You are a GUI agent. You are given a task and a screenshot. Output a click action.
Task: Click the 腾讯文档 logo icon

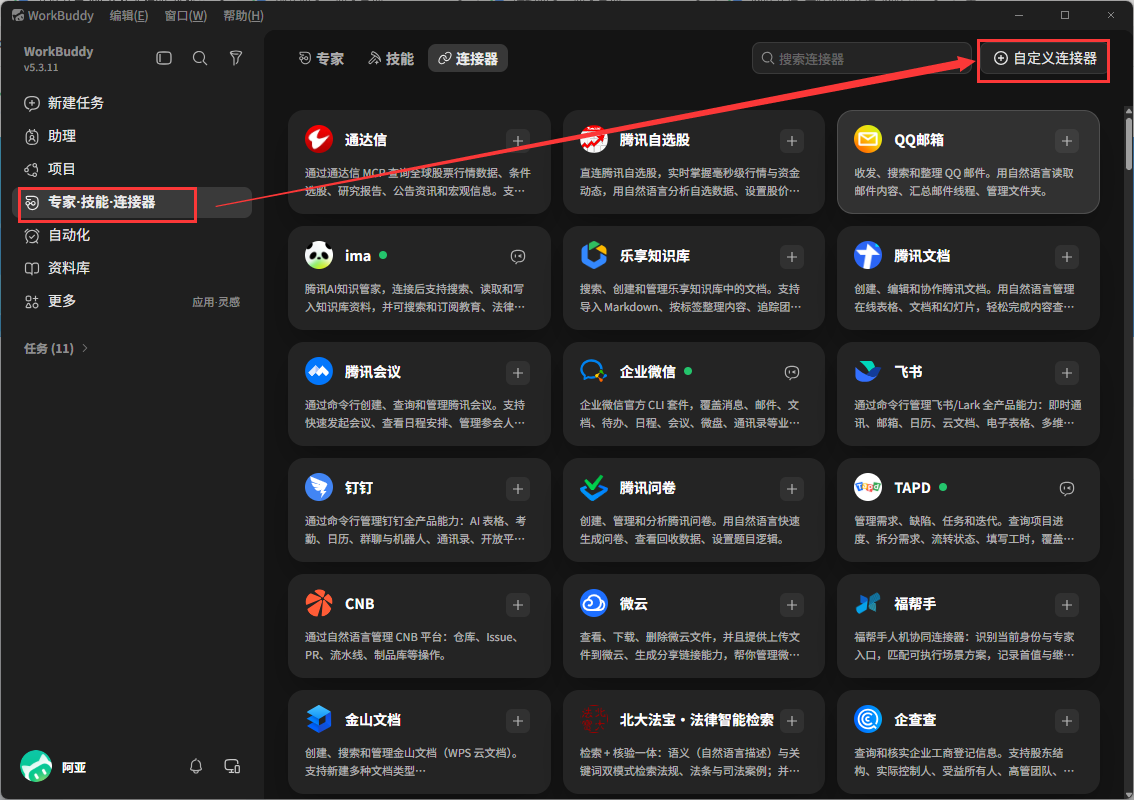(868, 255)
